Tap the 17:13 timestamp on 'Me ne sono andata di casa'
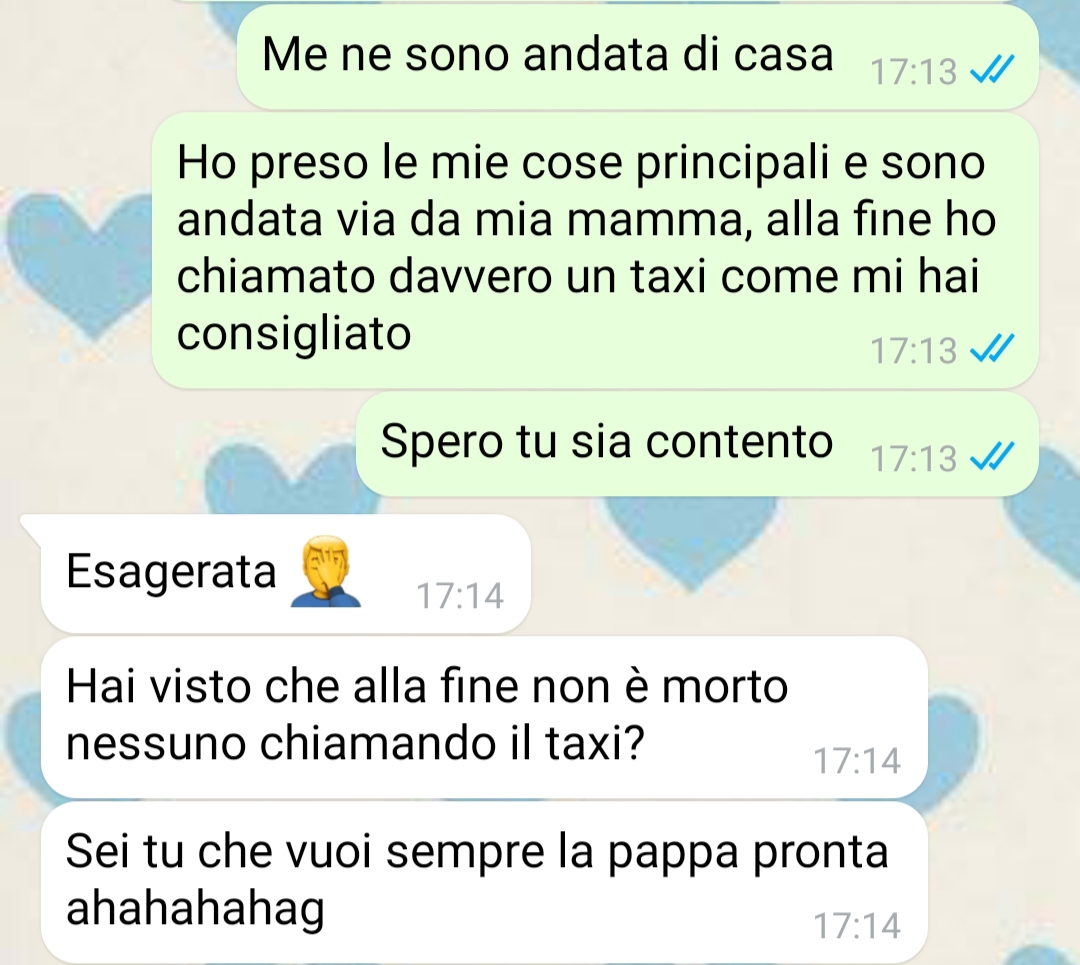 (913, 72)
